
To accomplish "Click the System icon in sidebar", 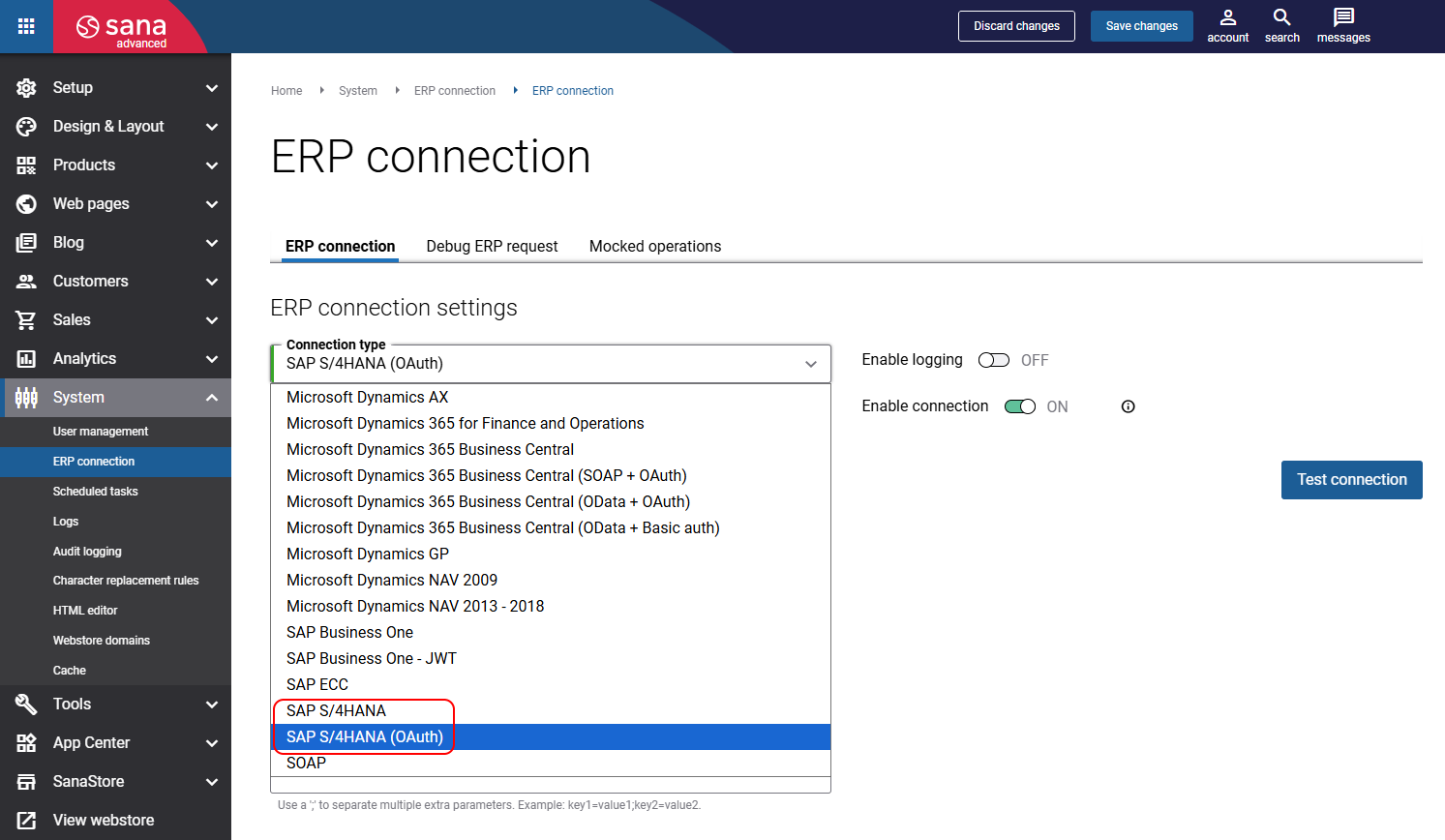I will point(26,398).
